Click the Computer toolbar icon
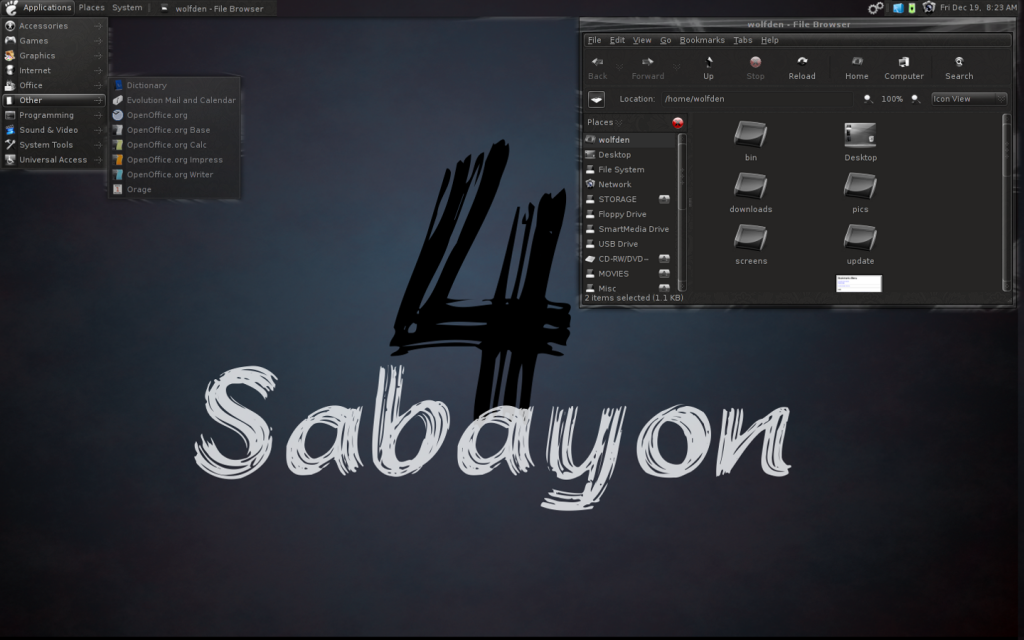 [903, 67]
